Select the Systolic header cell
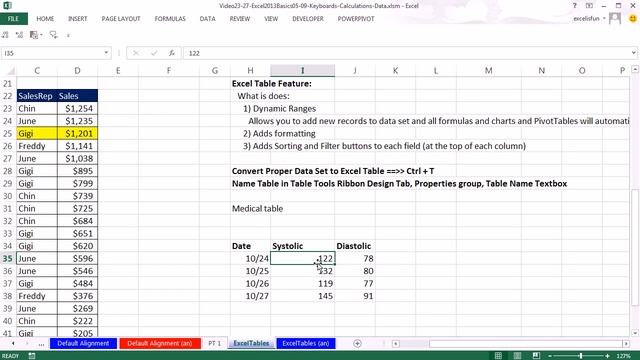The image size is (640, 360). pos(302,246)
